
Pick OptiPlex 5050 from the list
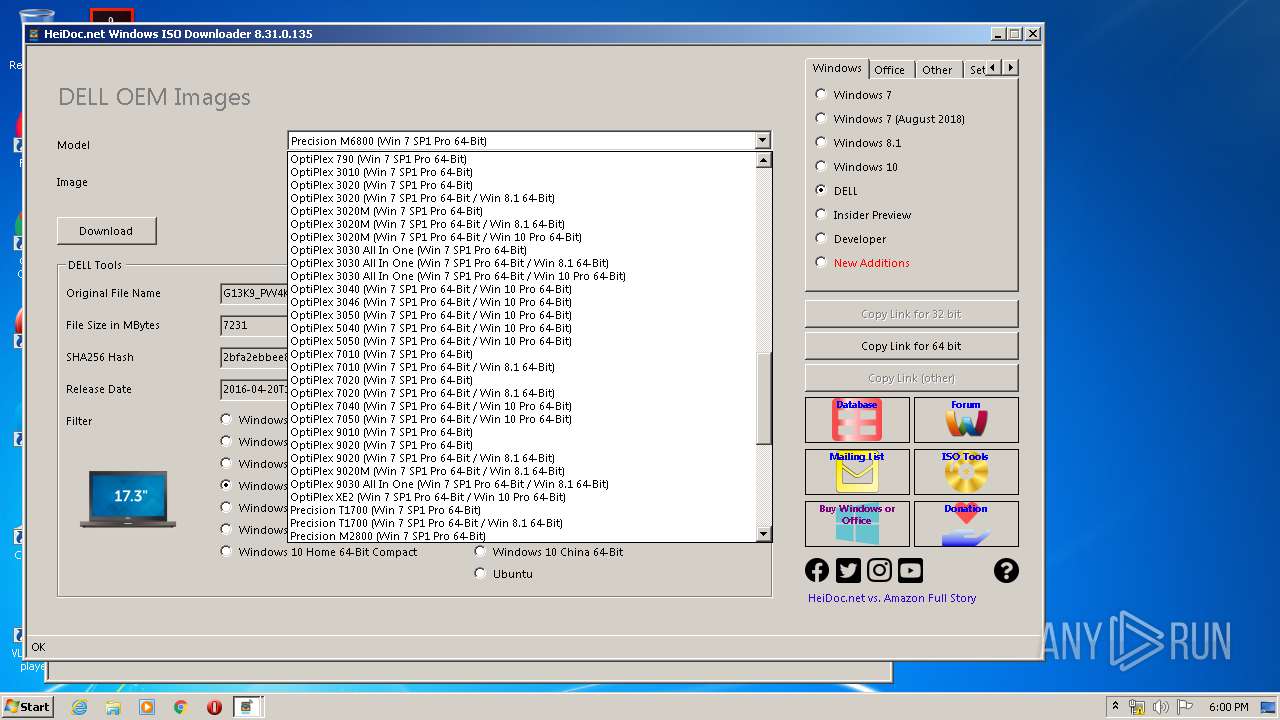pyautogui.click(x=521, y=341)
